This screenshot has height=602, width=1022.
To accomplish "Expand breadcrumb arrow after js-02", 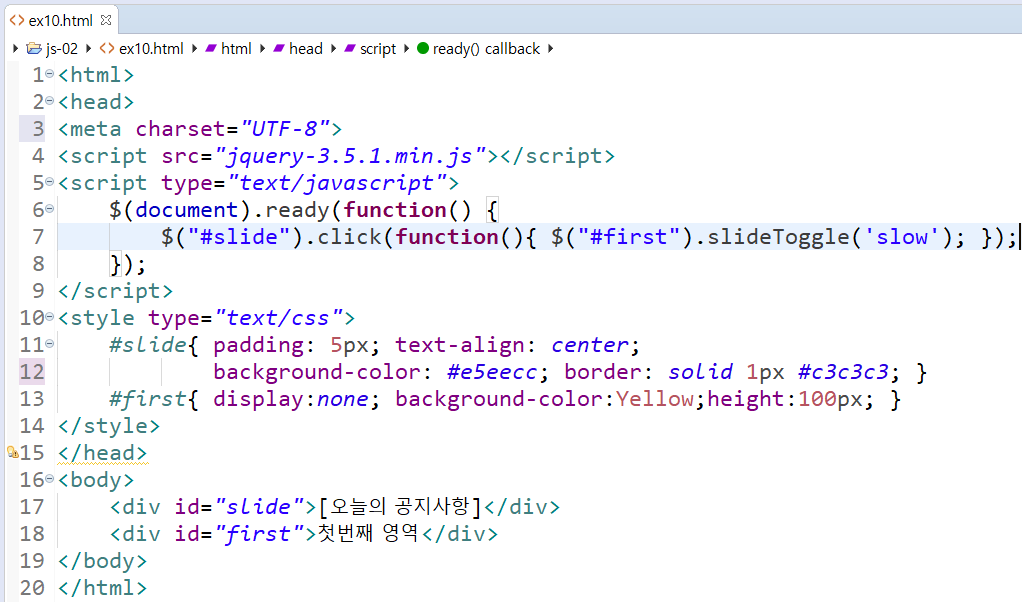I will tap(89, 49).
